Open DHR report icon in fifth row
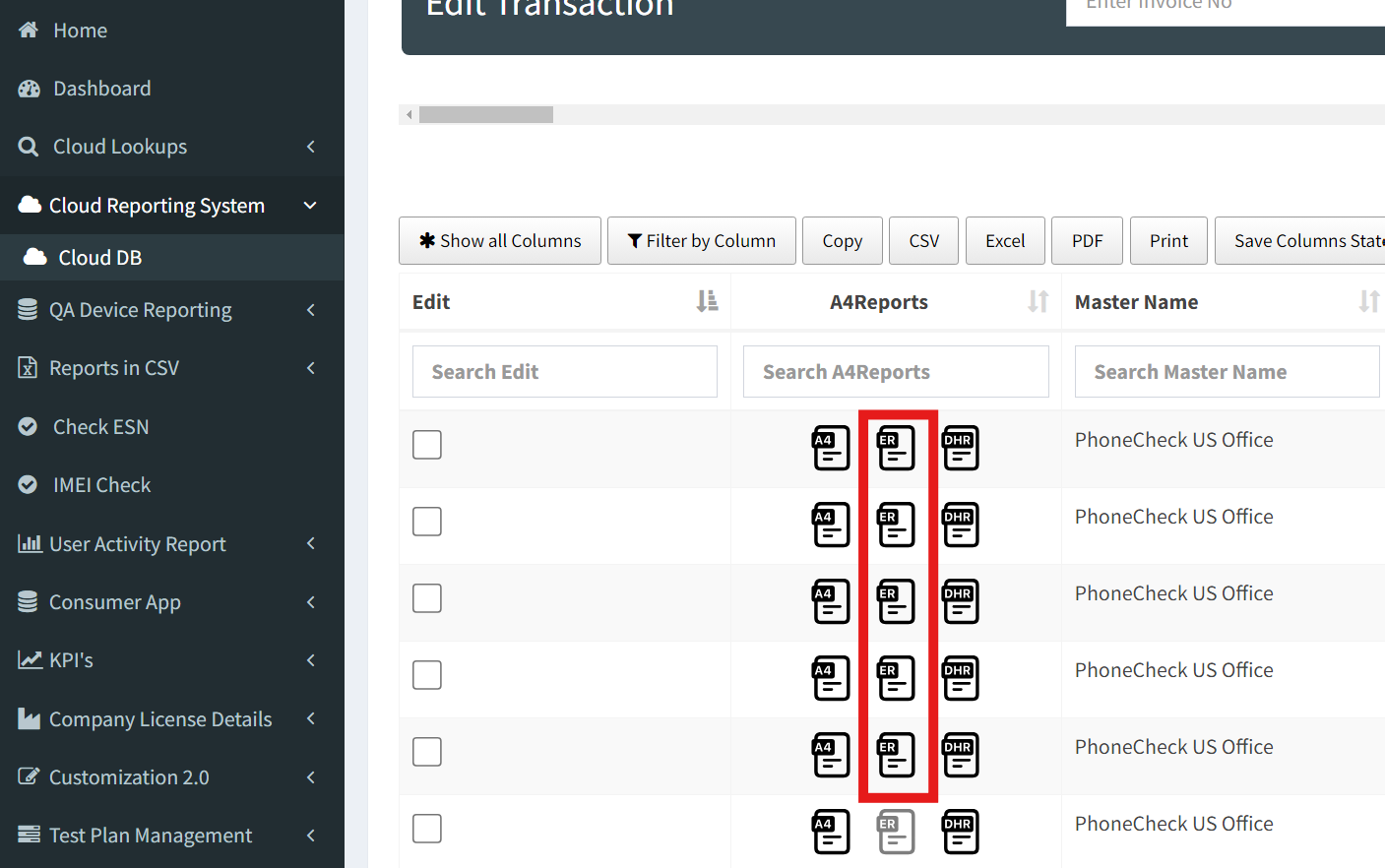The image size is (1385, 868). (960, 755)
